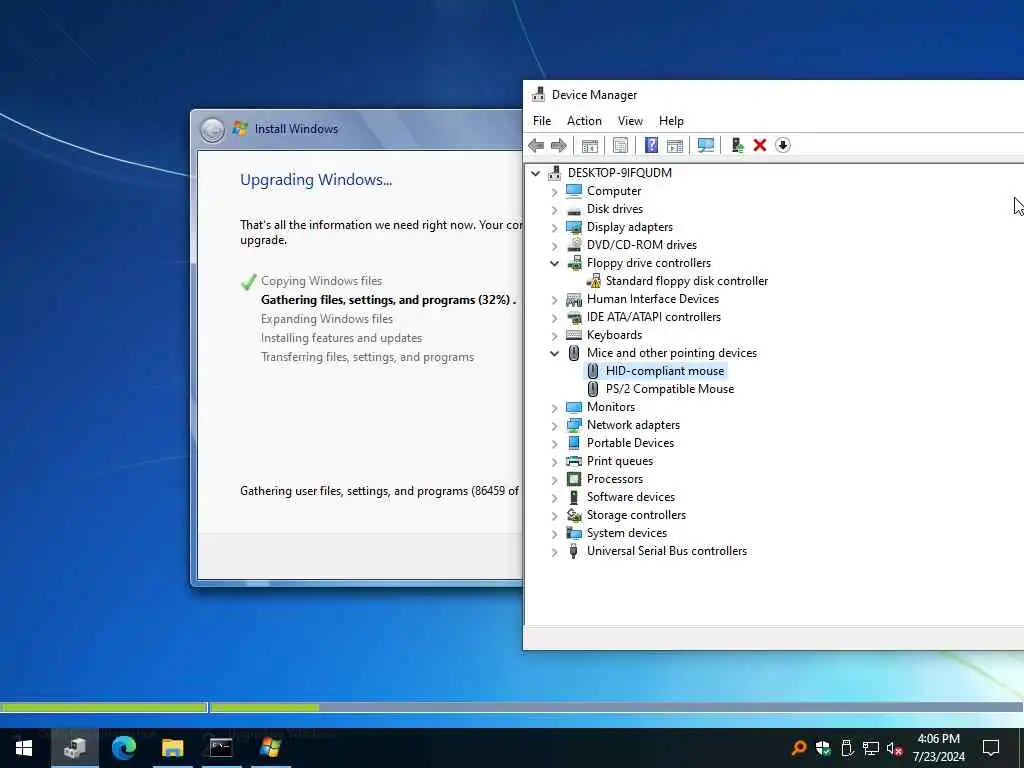The width and height of the screenshot is (1024, 768).
Task: Expand the Computer category
Action: (x=554, y=191)
